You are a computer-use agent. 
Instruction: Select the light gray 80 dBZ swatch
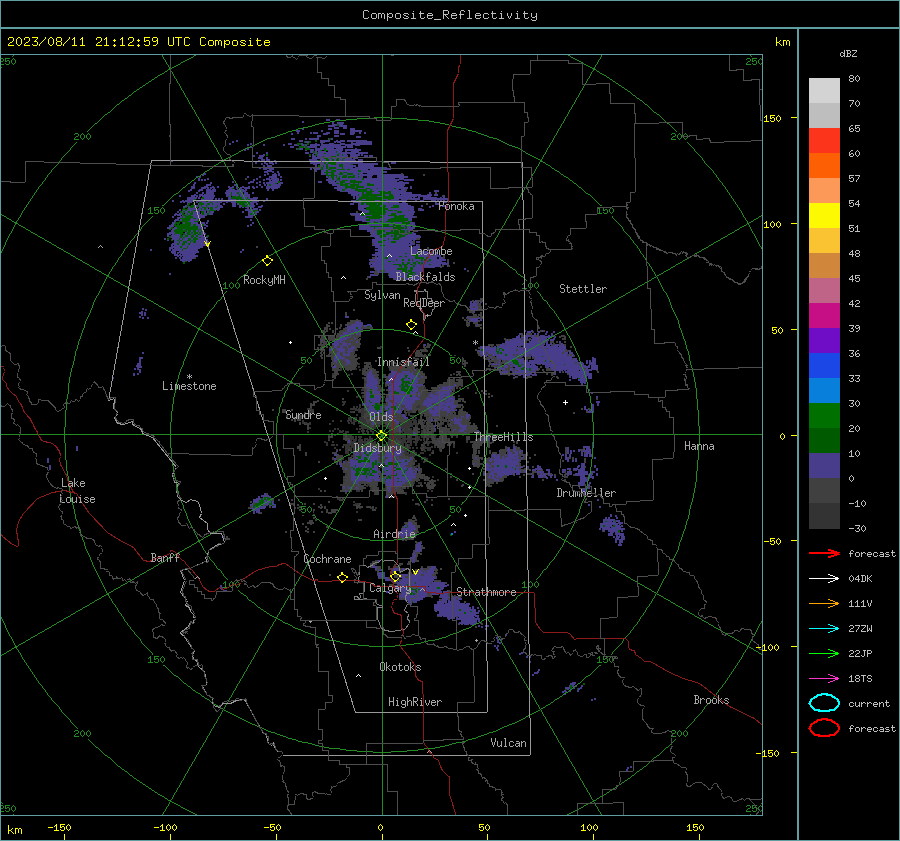824,90
